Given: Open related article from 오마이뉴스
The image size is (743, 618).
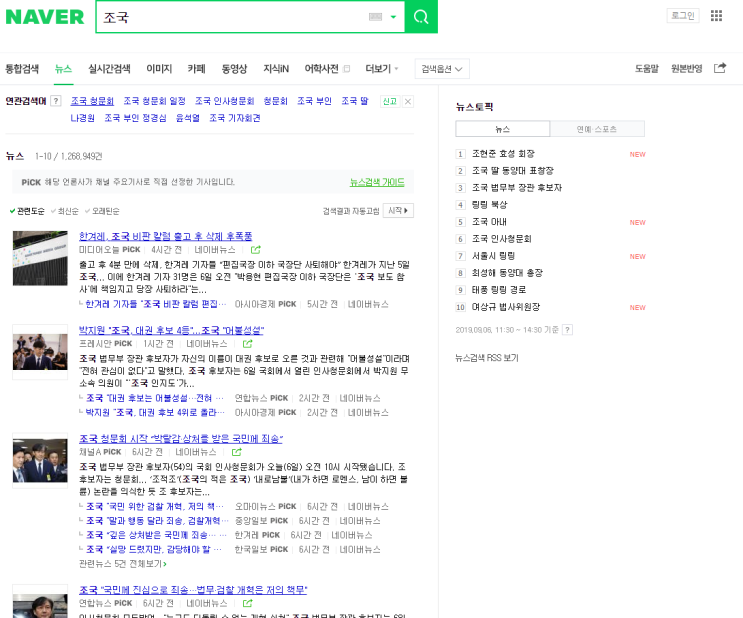Looking at the screenshot, I should [x=154, y=507].
